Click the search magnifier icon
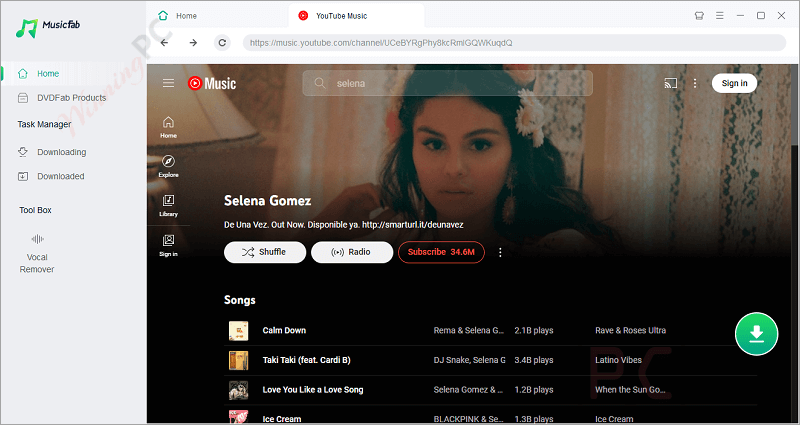Screen dimensions: 800x425 tap(320, 83)
